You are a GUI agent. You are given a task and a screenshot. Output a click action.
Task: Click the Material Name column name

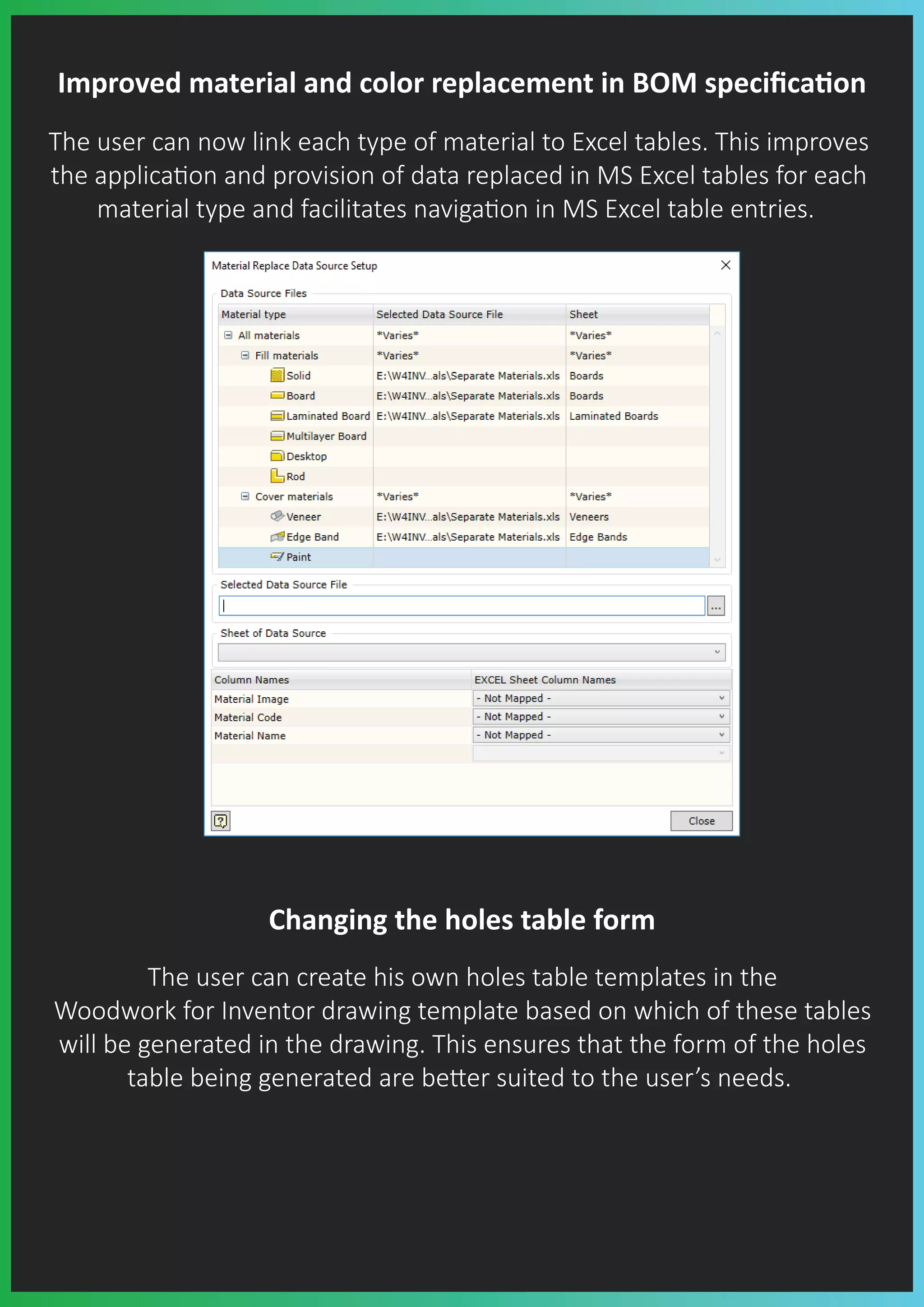[250, 735]
